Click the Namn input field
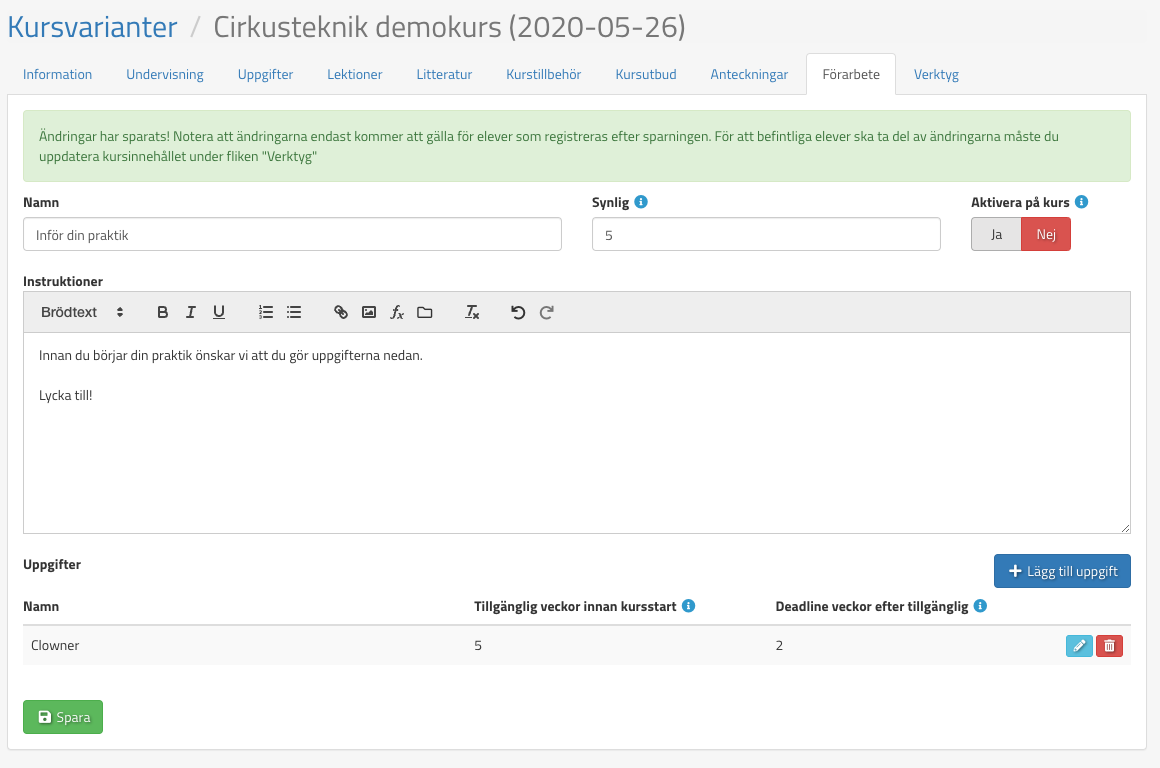The width and height of the screenshot is (1160, 768). pos(292,235)
